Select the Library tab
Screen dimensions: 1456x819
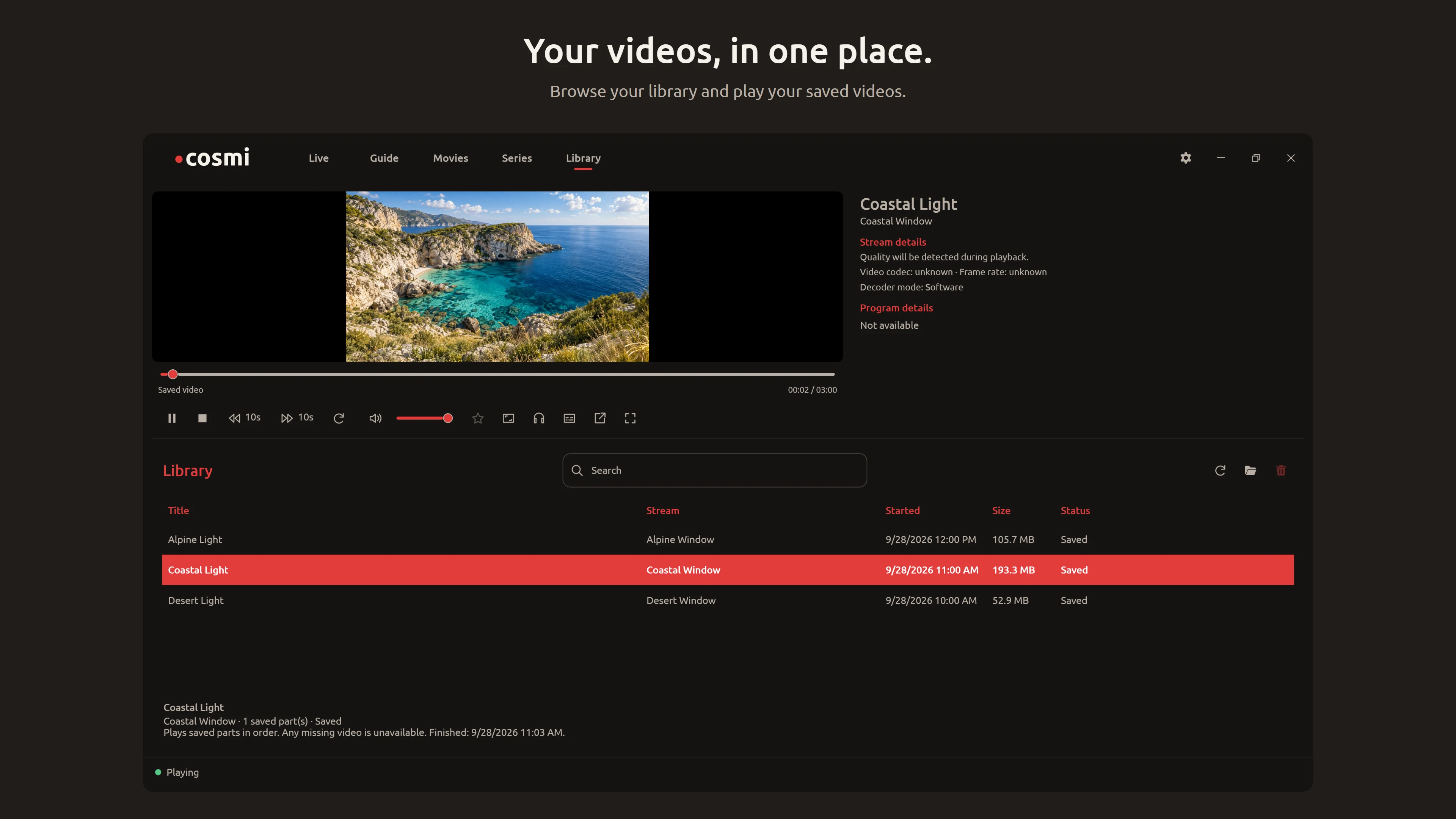coord(583,158)
